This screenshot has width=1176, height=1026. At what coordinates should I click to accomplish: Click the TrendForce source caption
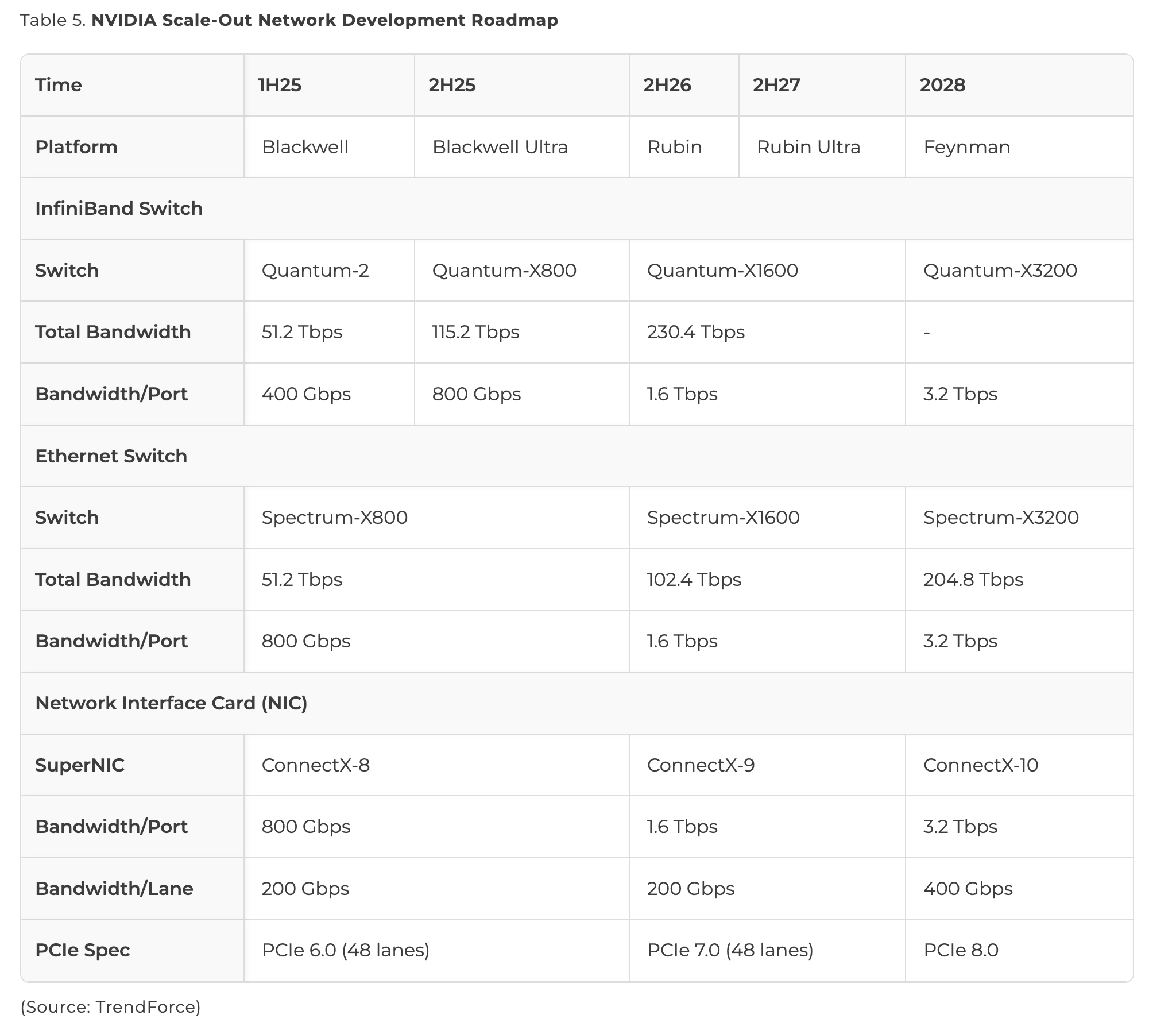pyautogui.click(x=110, y=1007)
